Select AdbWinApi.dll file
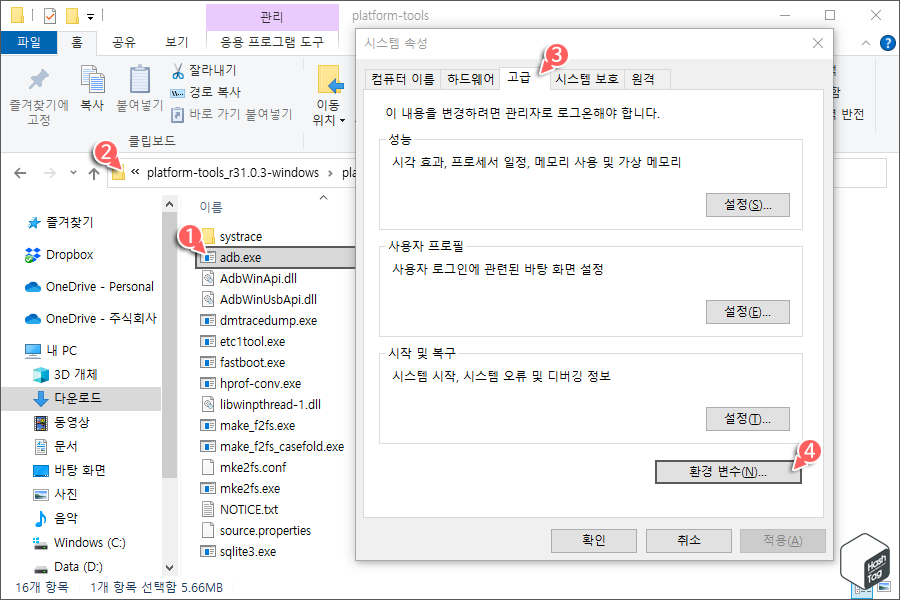 249,278
